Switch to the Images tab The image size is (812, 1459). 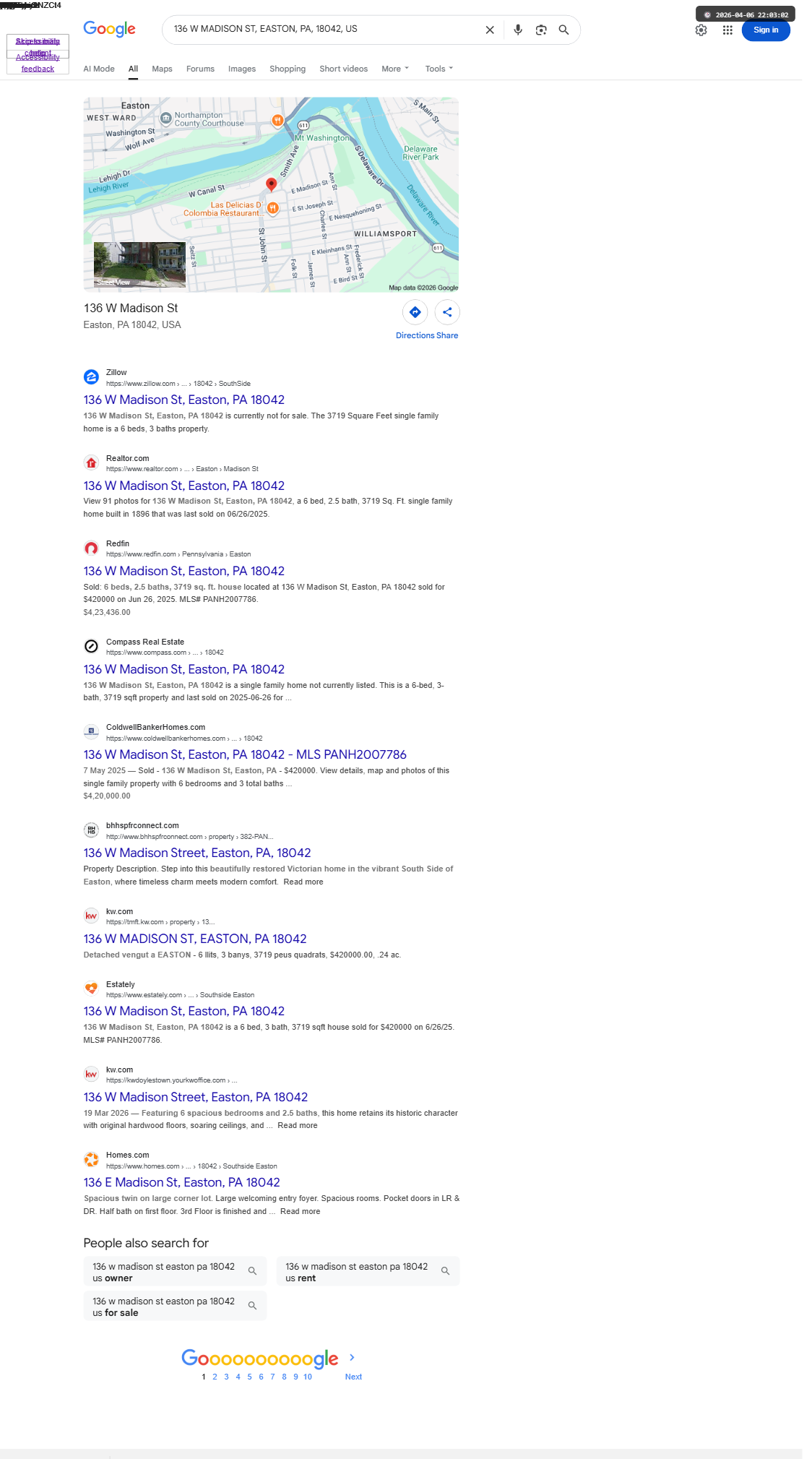[242, 69]
